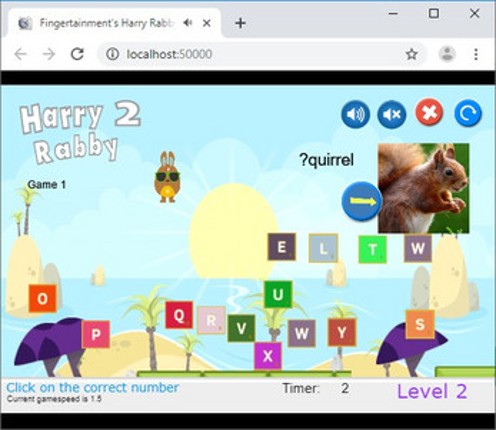Close the game with red X button
The height and width of the screenshot is (430, 496).
coord(429,113)
